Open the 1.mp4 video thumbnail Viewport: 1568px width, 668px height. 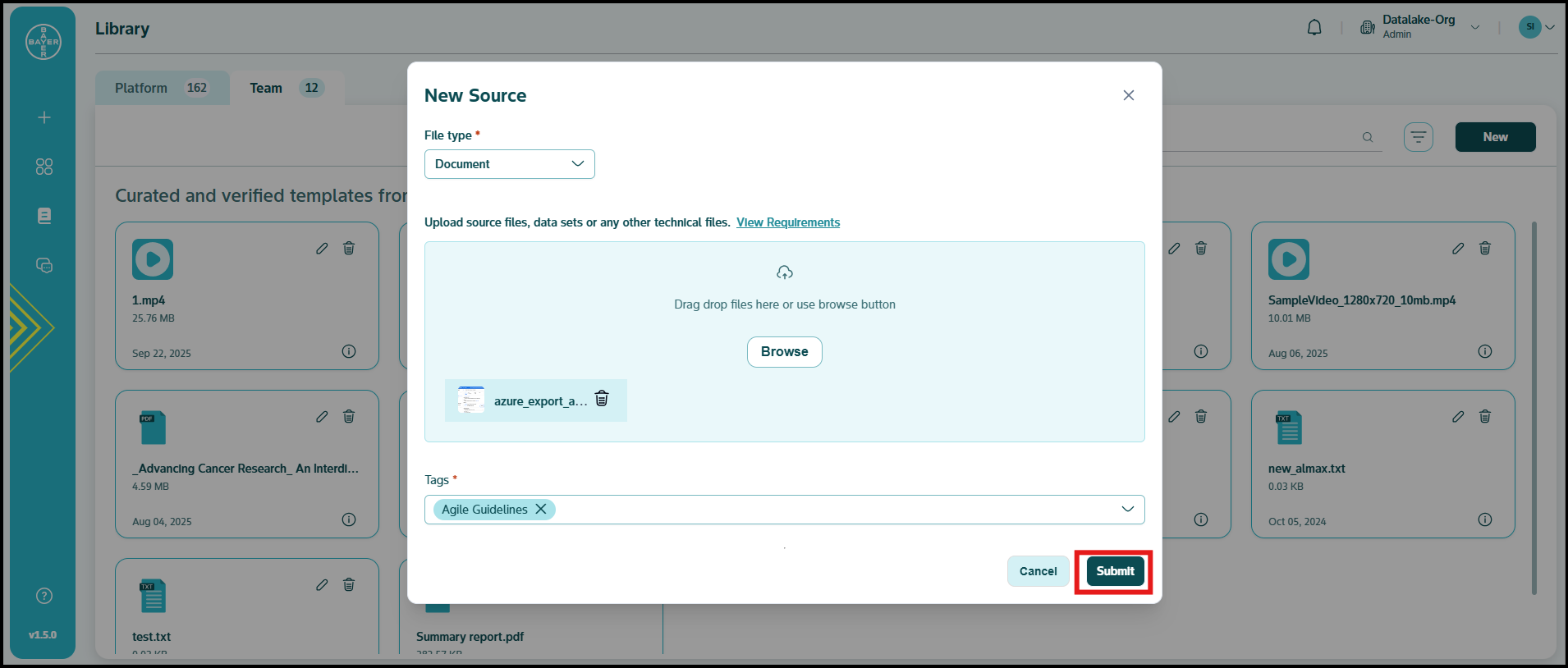[153, 259]
